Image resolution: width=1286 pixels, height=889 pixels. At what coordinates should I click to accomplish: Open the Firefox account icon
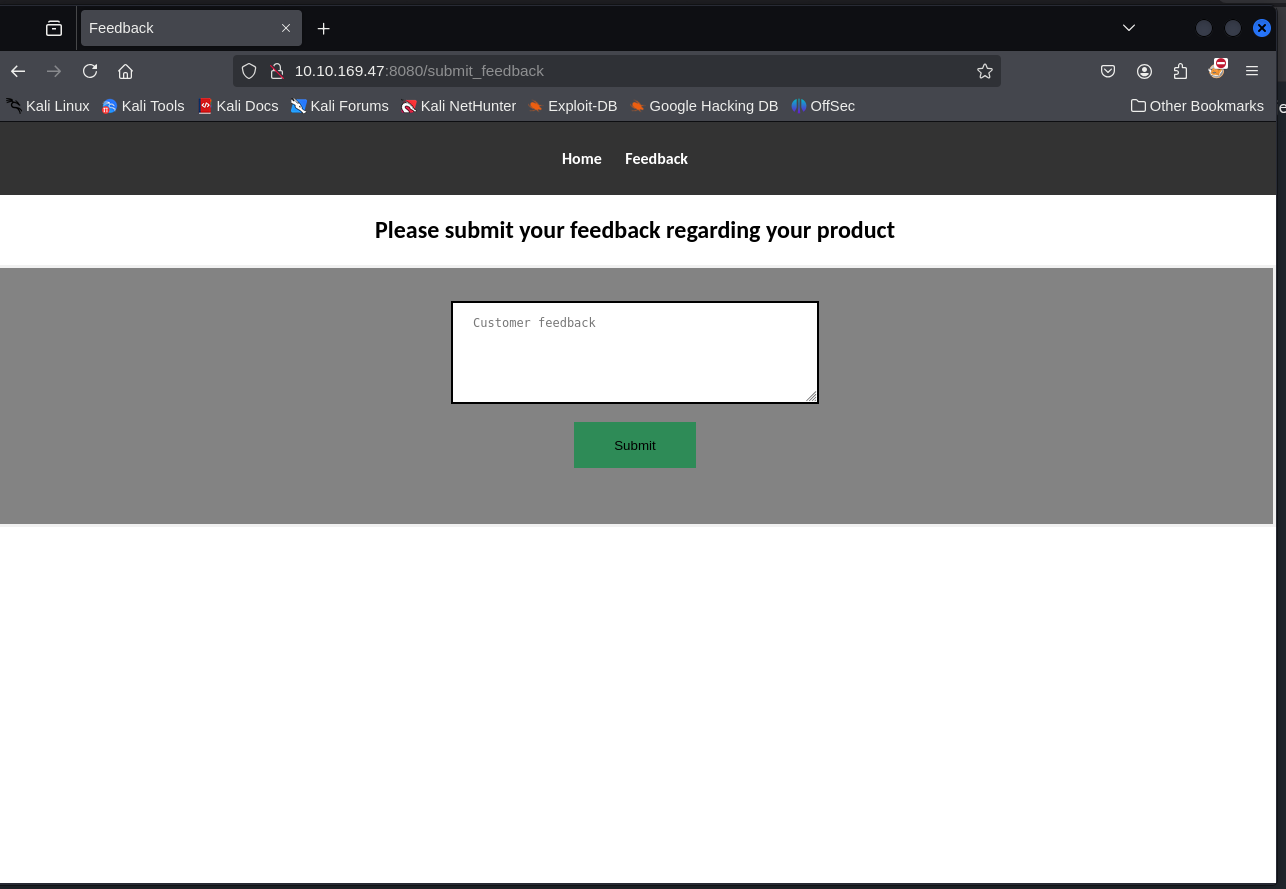[1144, 71]
